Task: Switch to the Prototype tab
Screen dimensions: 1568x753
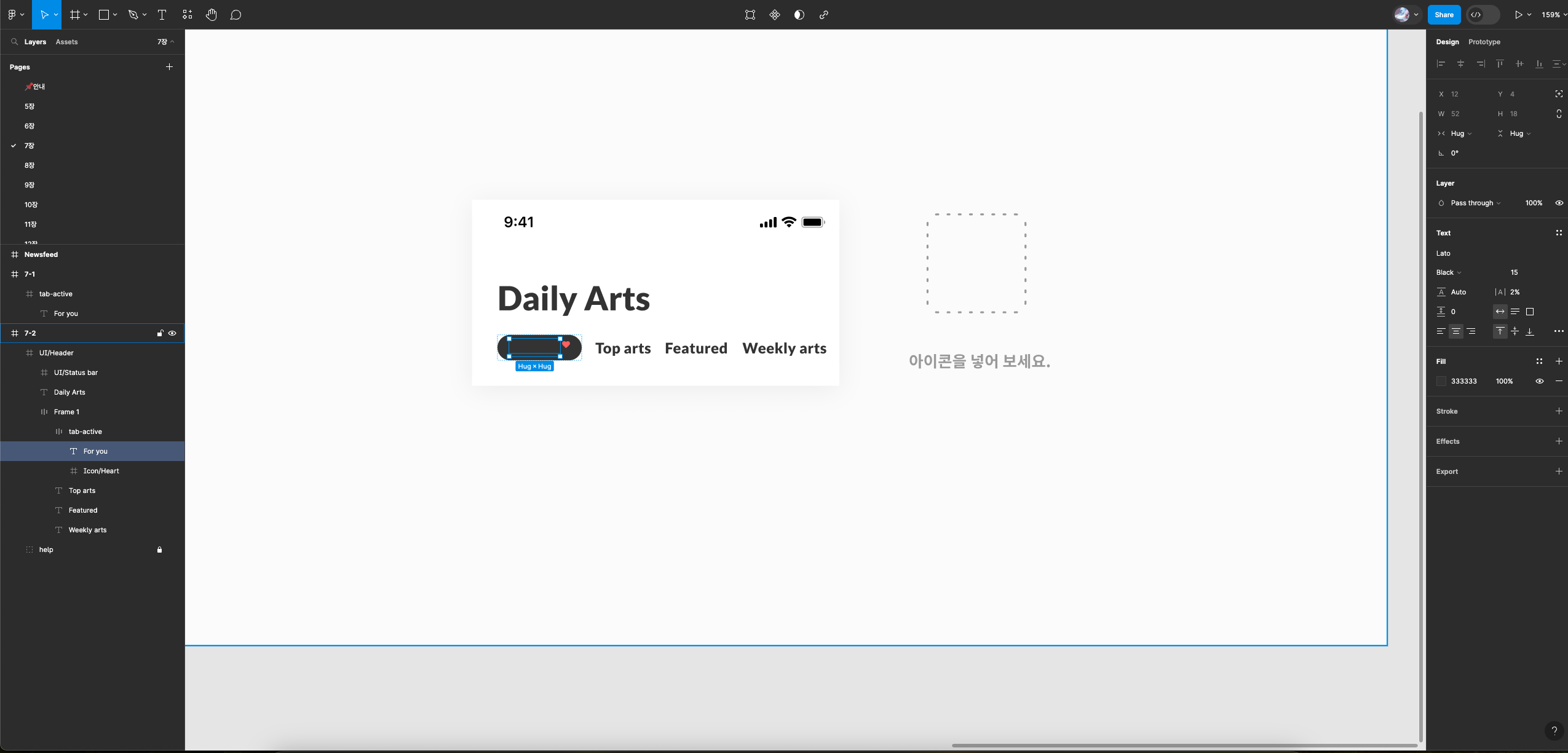Action: [x=1484, y=42]
